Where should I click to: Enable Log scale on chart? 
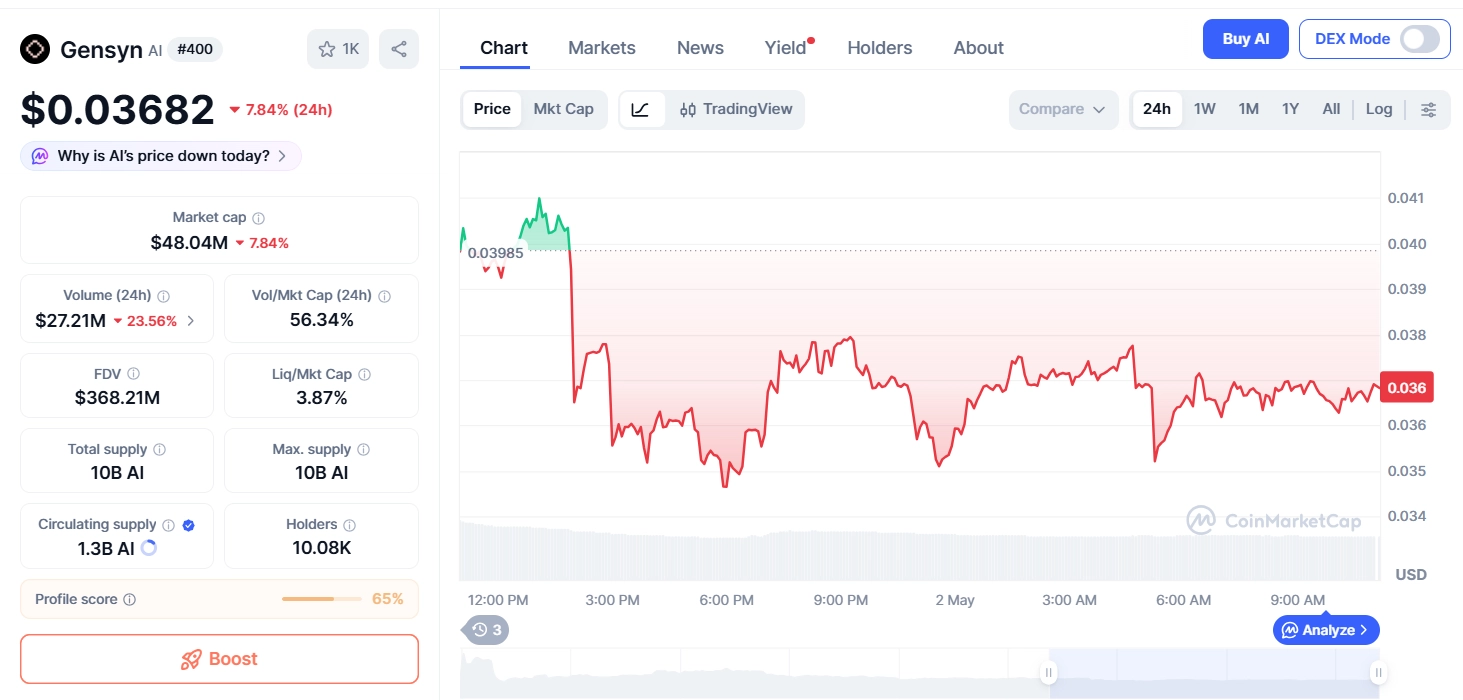click(x=1379, y=109)
